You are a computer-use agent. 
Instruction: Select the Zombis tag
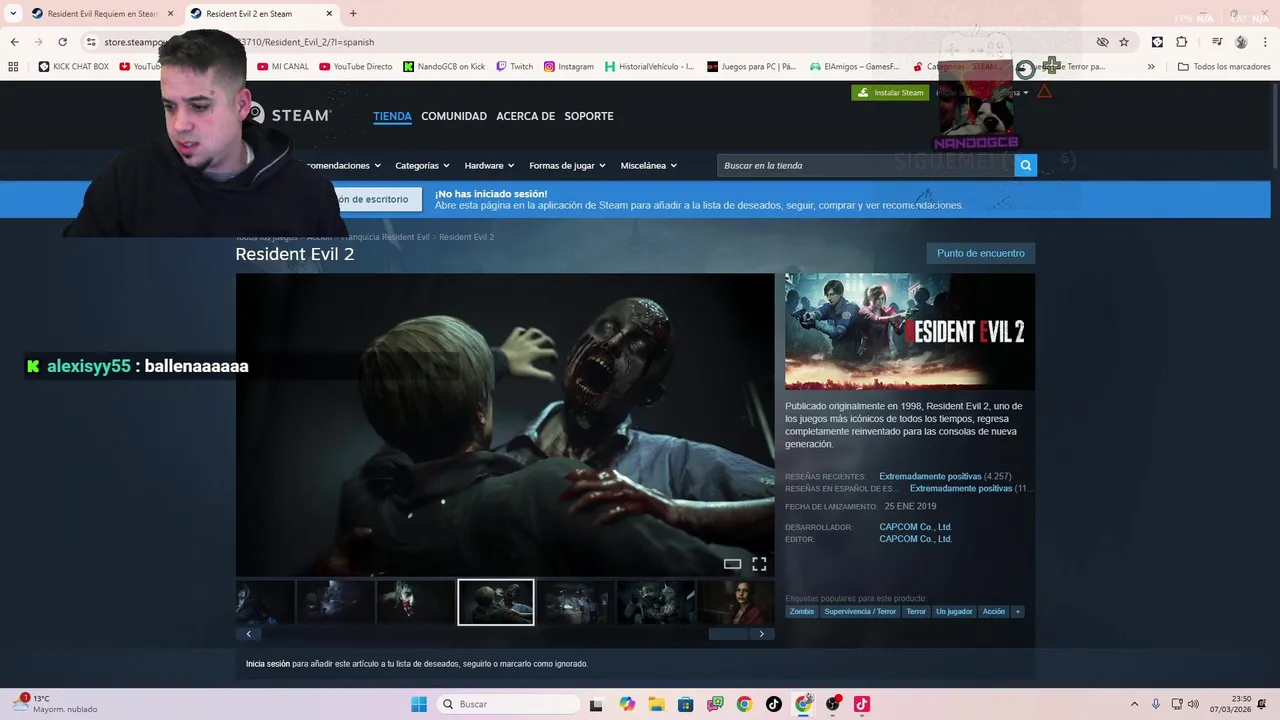click(x=802, y=611)
